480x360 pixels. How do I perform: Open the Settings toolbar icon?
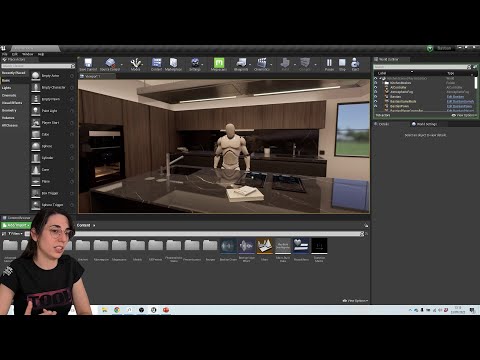[x=195, y=64]
